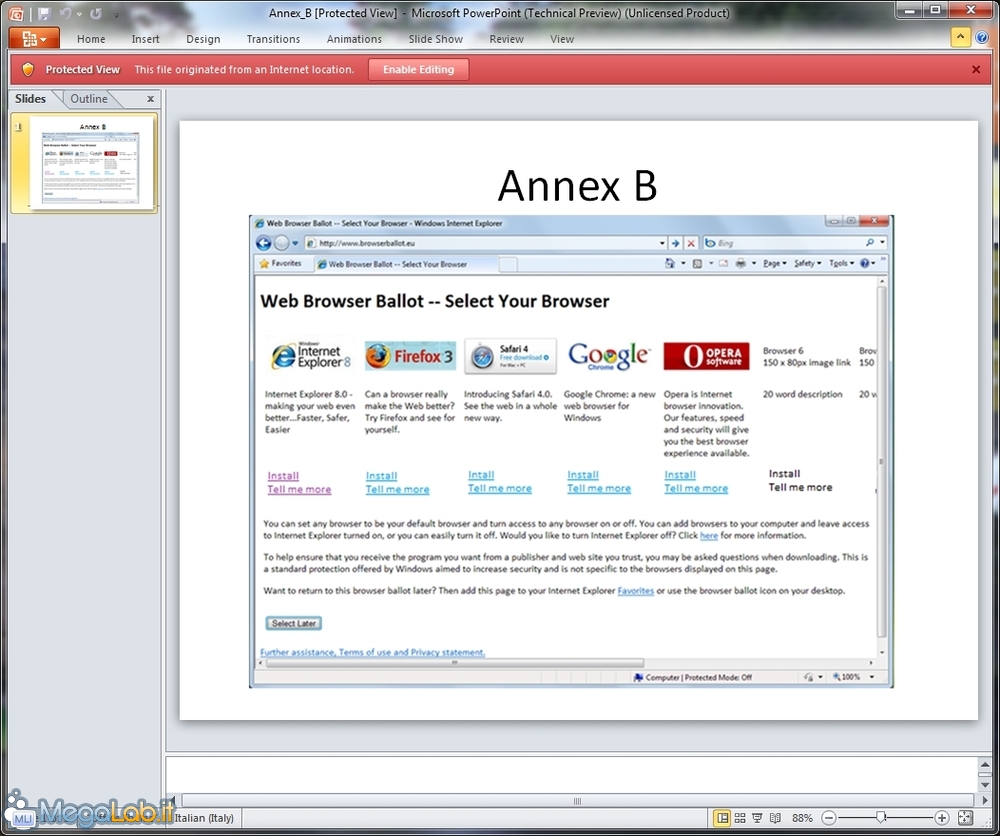Switch to the Design tab
The height and width of the screenshot is (836, 1000).
click(x=203, y=39)
